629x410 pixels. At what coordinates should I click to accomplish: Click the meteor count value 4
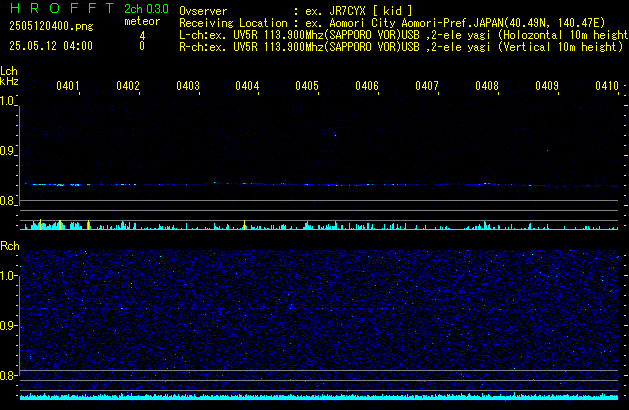point(142,36)
